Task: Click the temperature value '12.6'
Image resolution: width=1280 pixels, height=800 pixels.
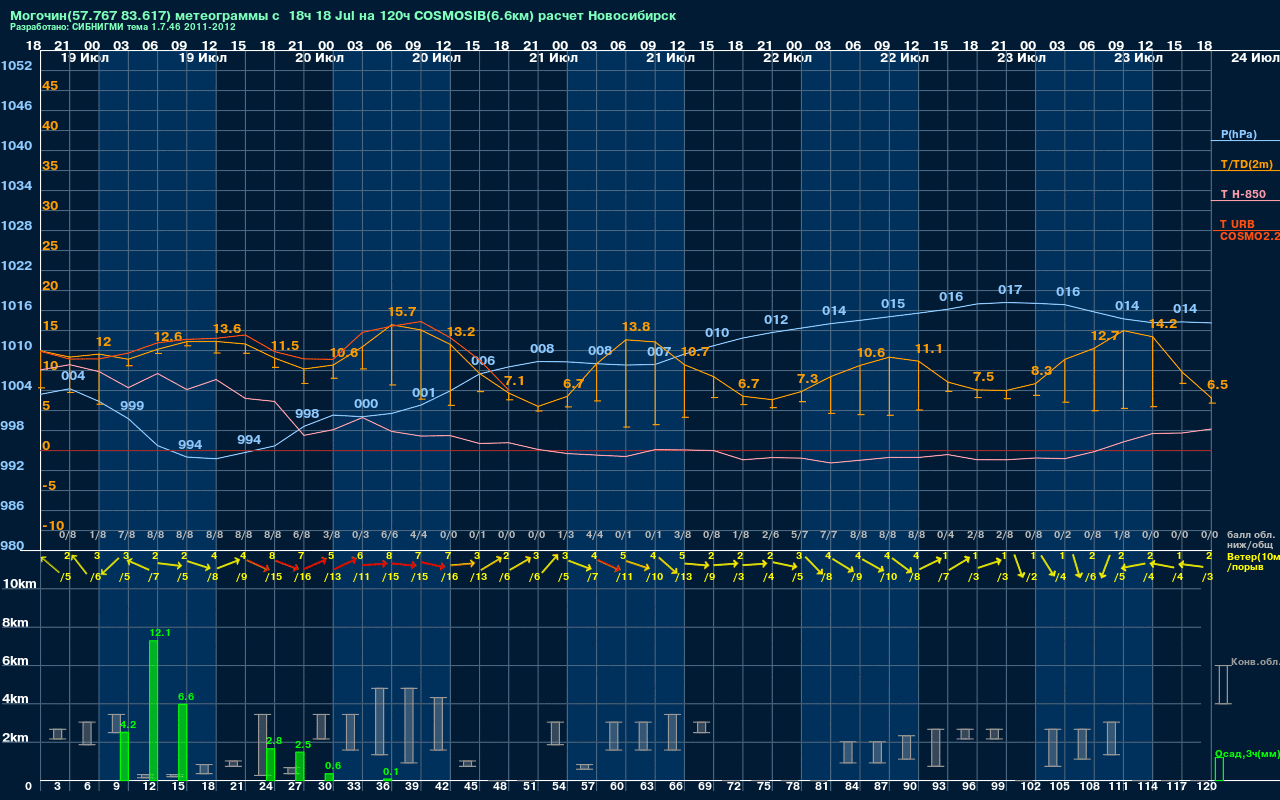Action: (168, 337)
